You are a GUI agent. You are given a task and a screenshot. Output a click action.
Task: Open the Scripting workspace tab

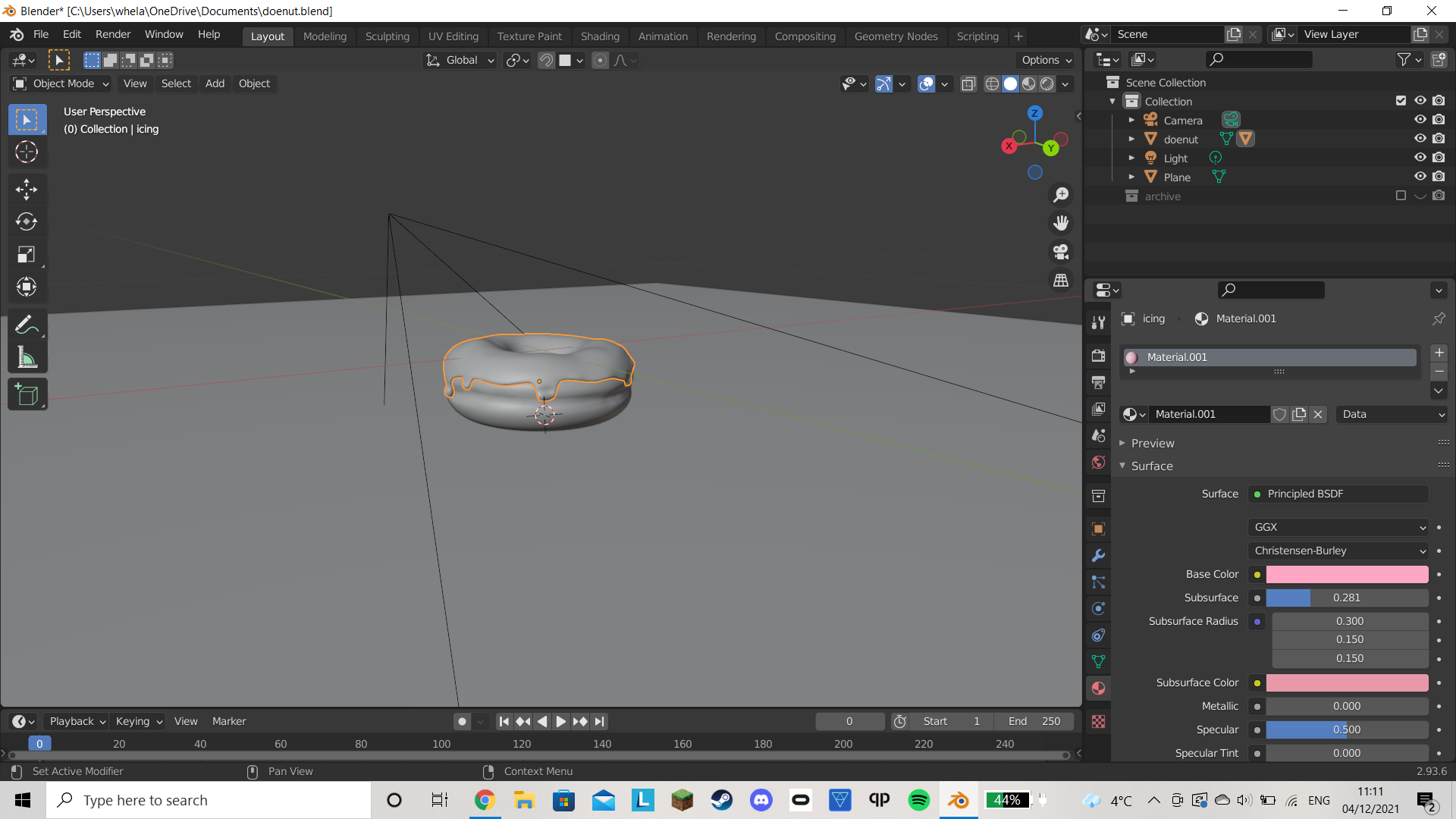point(978,37)
